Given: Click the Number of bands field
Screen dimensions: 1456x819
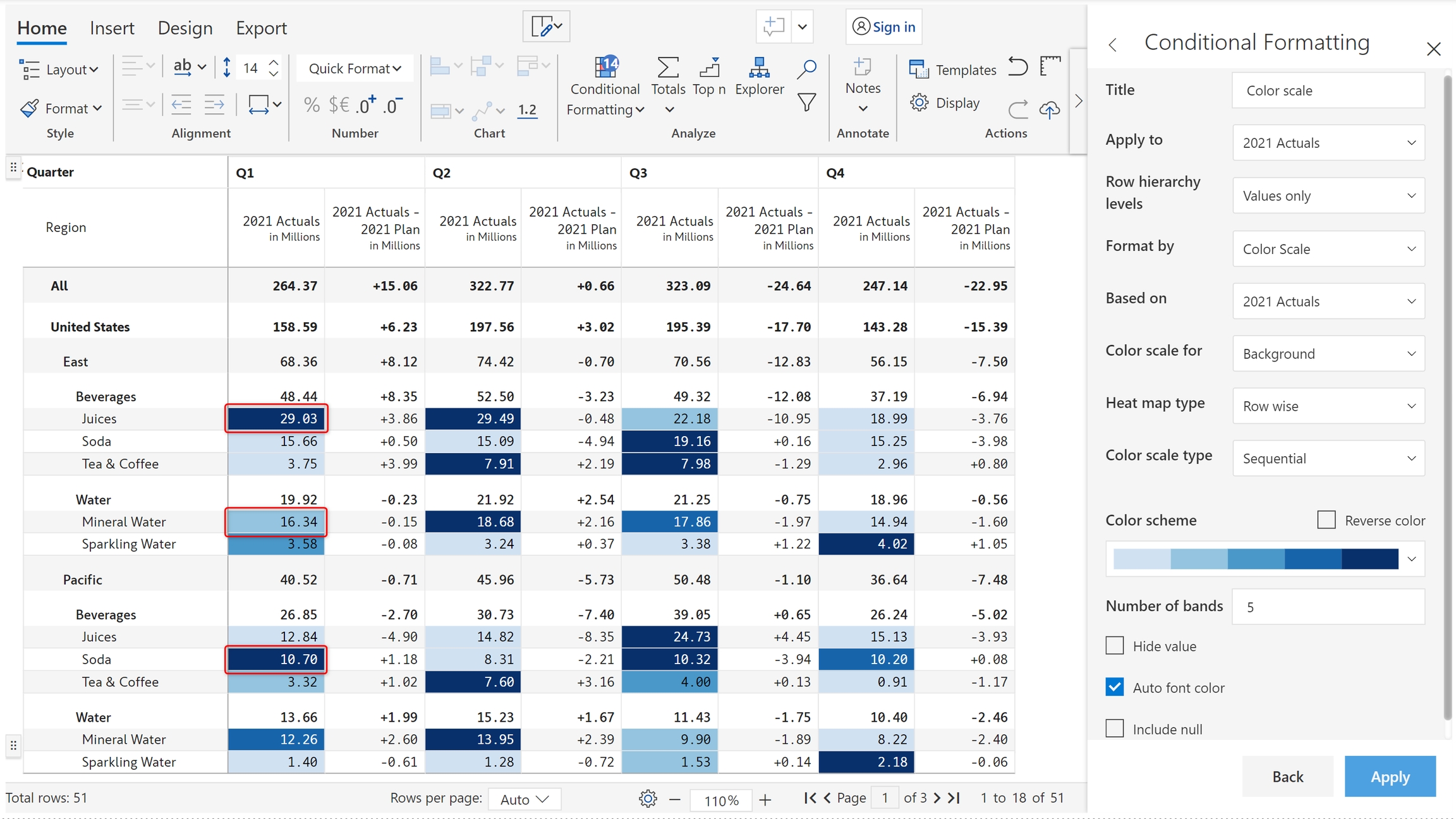Looking at the screenshot, I should [x=1328, y=607].
